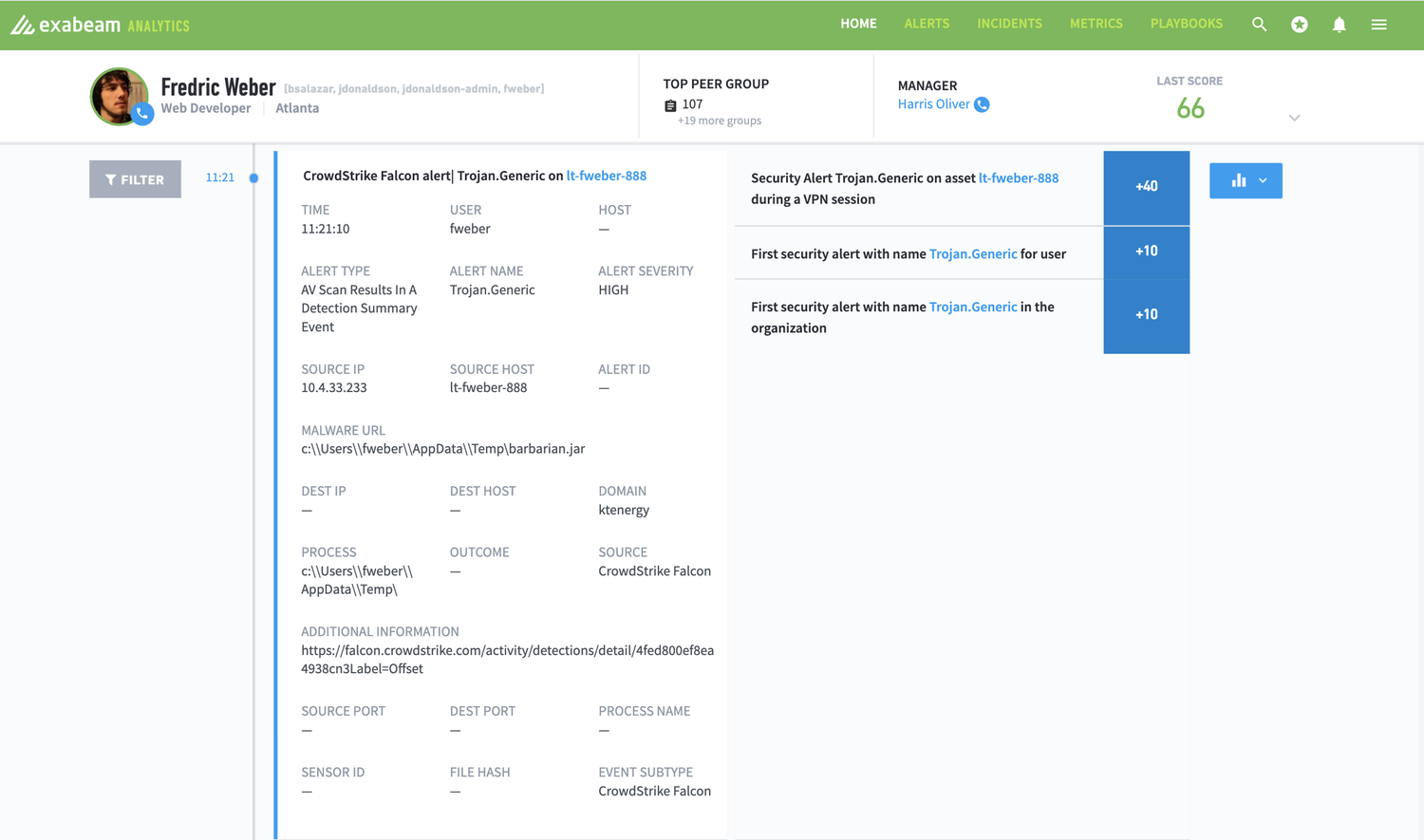Go to the Alerts tab
Viewport: 1424px width, 840px height.
pos(927,24)
